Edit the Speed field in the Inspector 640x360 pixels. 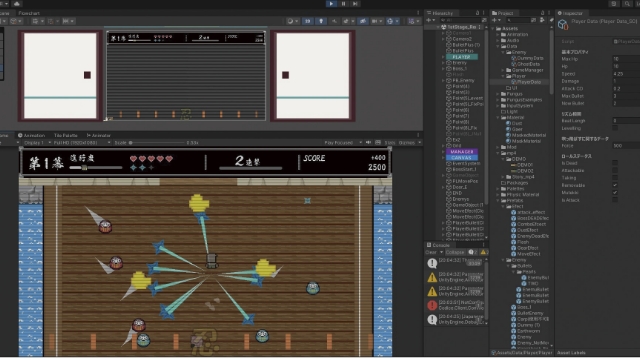point(625,74)
